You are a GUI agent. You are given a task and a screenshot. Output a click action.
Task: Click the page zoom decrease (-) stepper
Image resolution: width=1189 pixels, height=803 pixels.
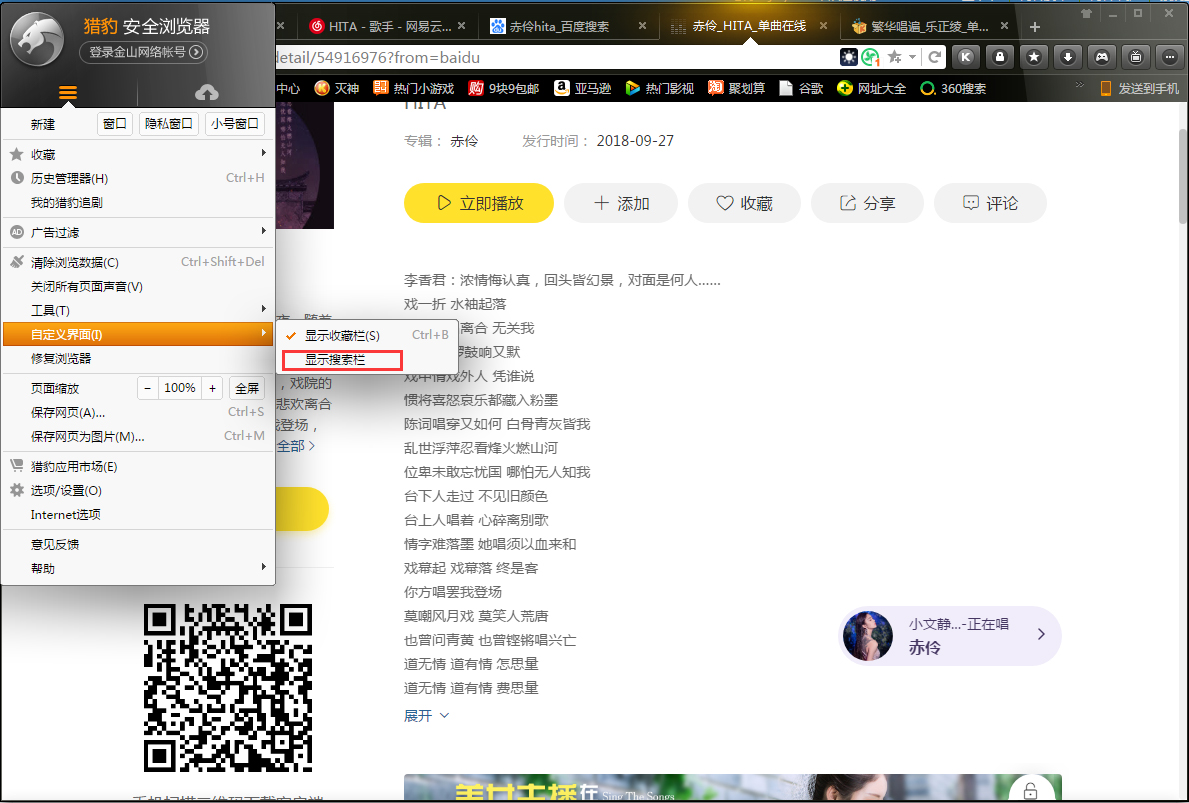tap(147, 387)
